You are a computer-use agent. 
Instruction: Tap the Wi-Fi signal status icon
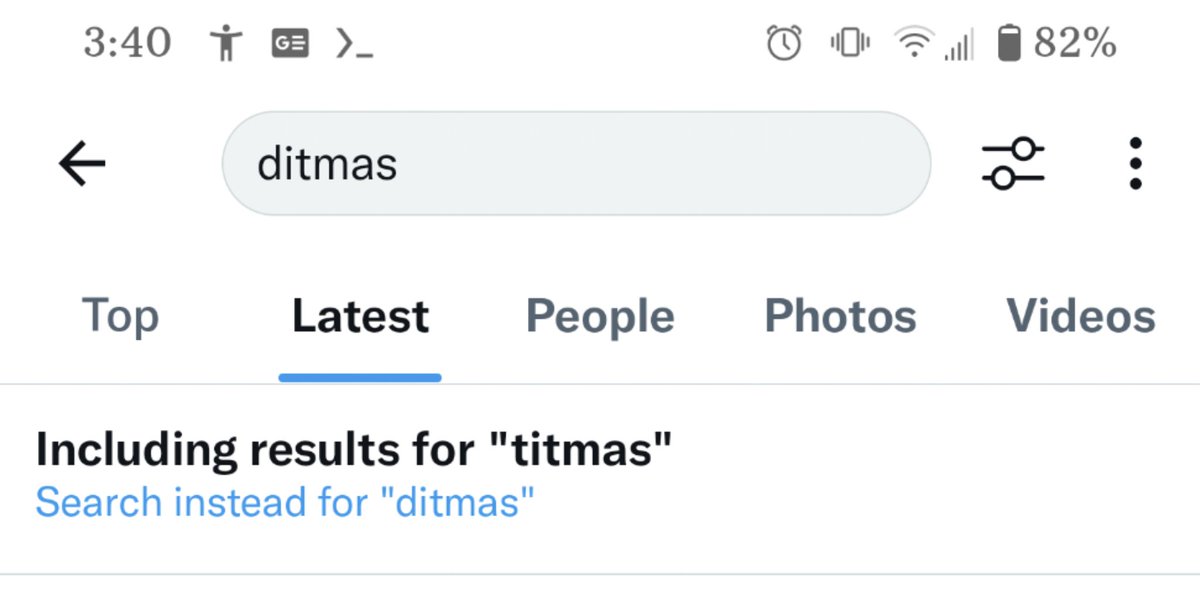[911, 43]
